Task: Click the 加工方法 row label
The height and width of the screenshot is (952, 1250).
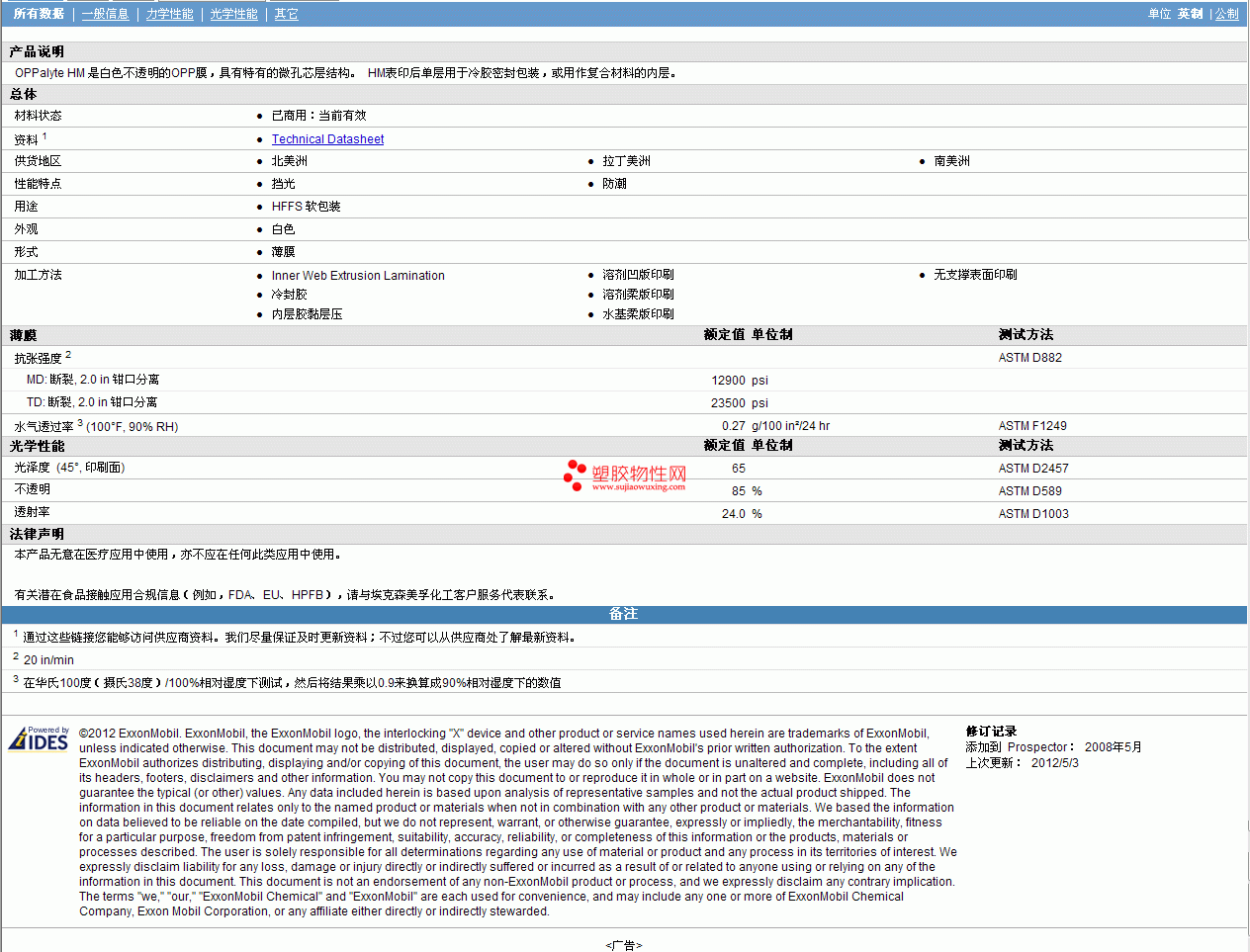Action: tap(38, 275)
